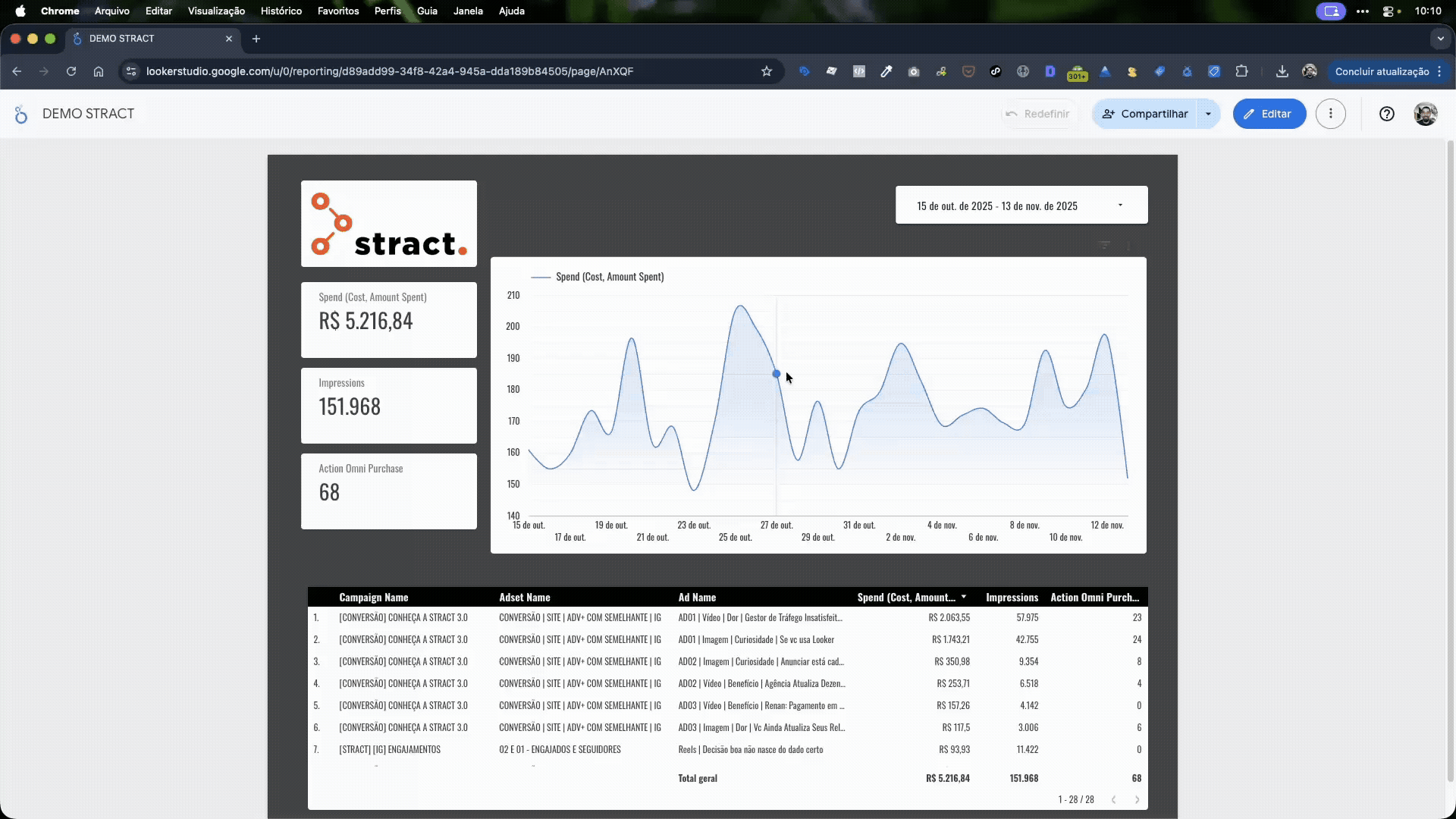Screen dimensions: 1456x819
Task: Open the three-dot more options menu
Action: (1330, 114)
